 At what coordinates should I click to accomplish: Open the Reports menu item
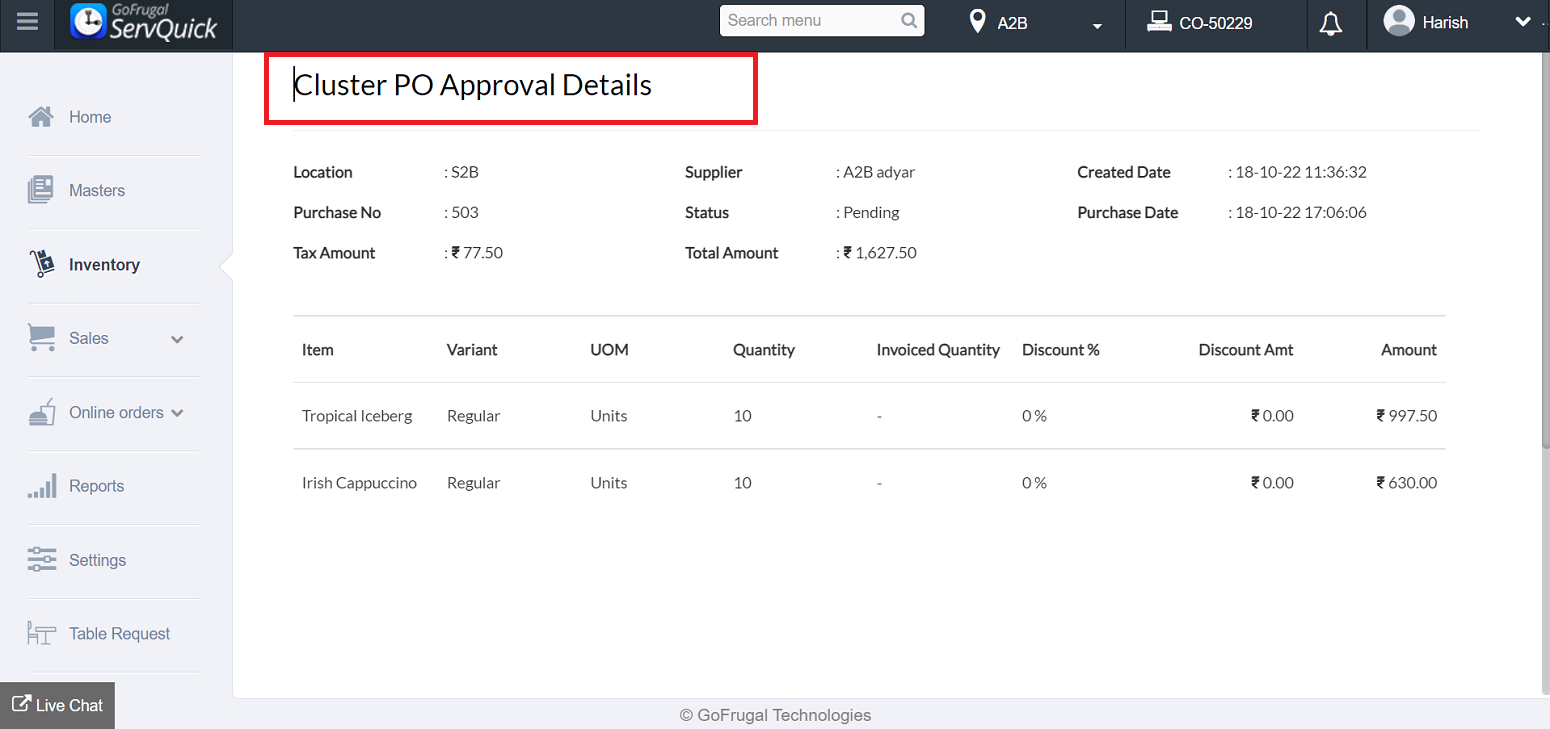[x=97, y=487]
